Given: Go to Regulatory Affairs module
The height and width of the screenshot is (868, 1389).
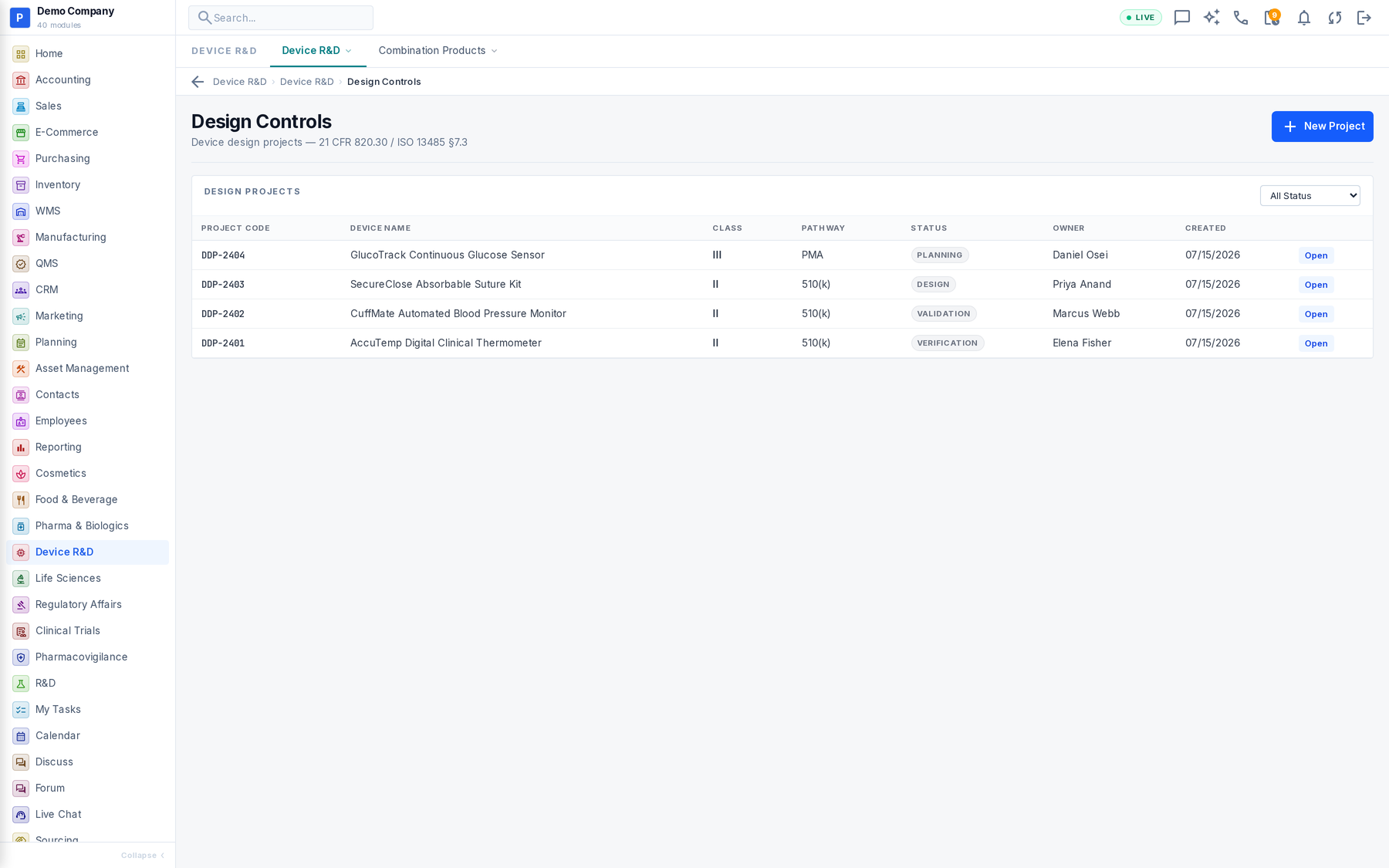Looking at the screenshot, I should 87,605.
